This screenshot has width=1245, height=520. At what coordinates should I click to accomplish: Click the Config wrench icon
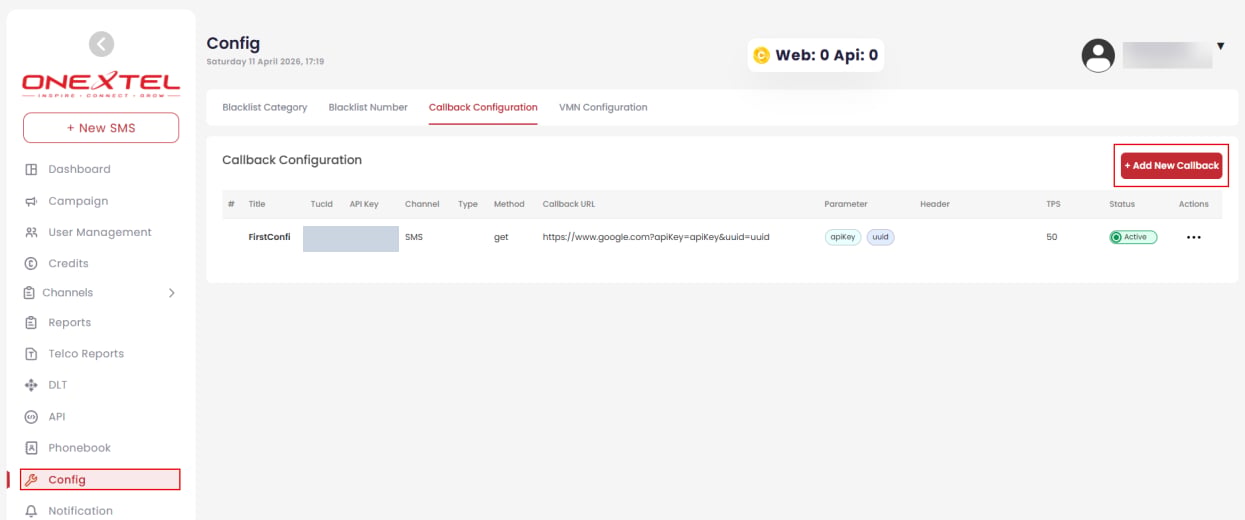click(31, 480)
